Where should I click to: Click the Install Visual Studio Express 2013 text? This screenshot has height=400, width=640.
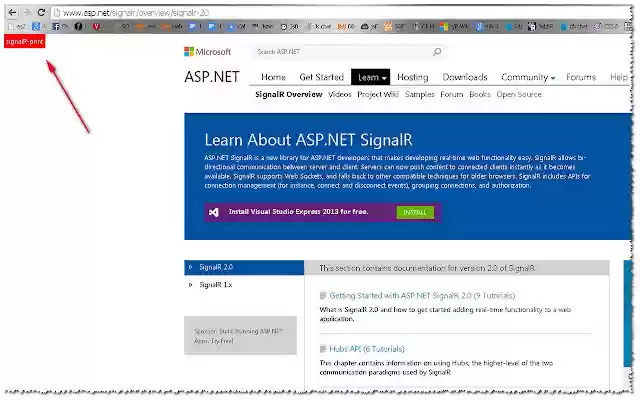[x=298, y=211]
